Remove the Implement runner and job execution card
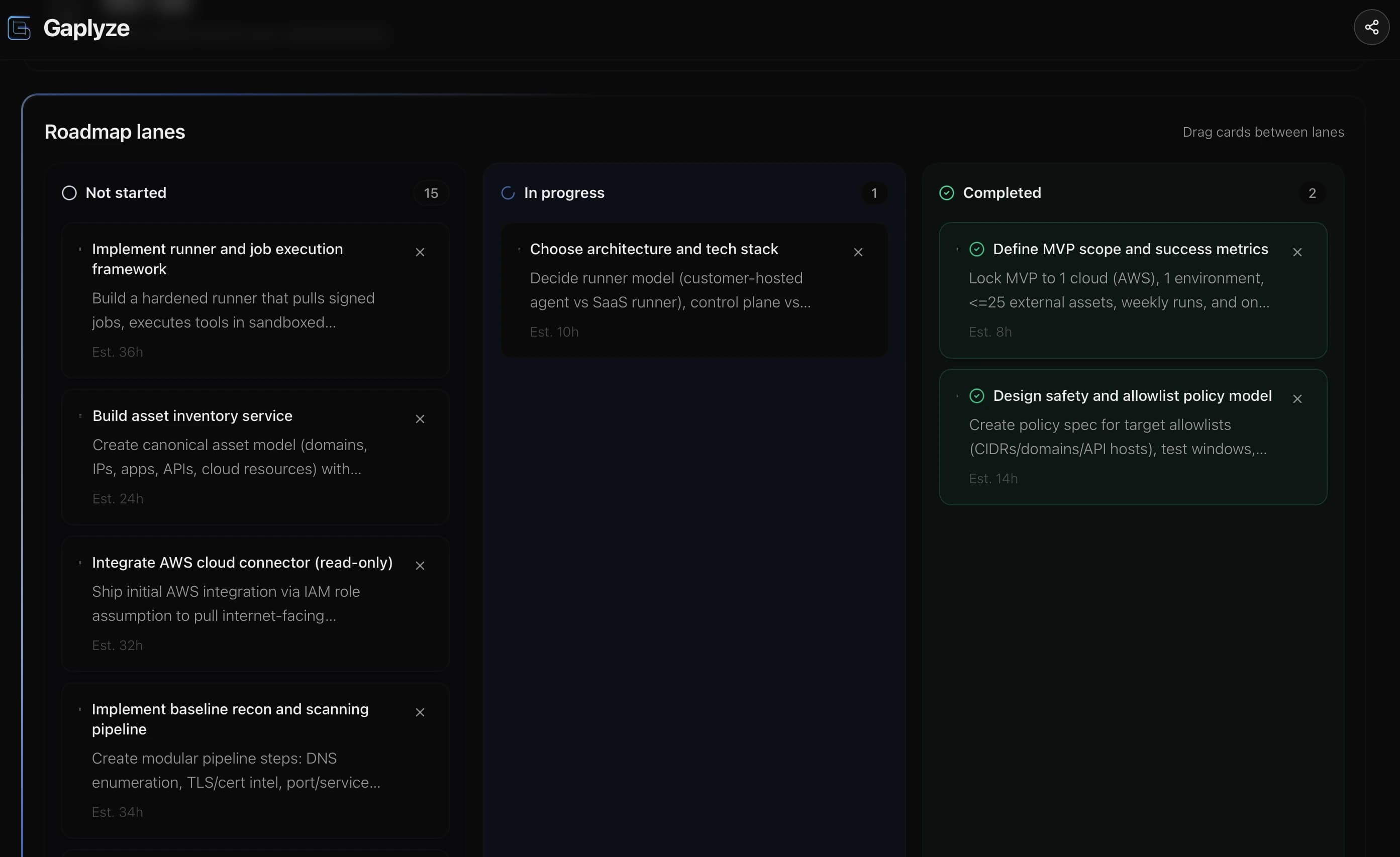The image size is (1400, 857). pos(421,252)
